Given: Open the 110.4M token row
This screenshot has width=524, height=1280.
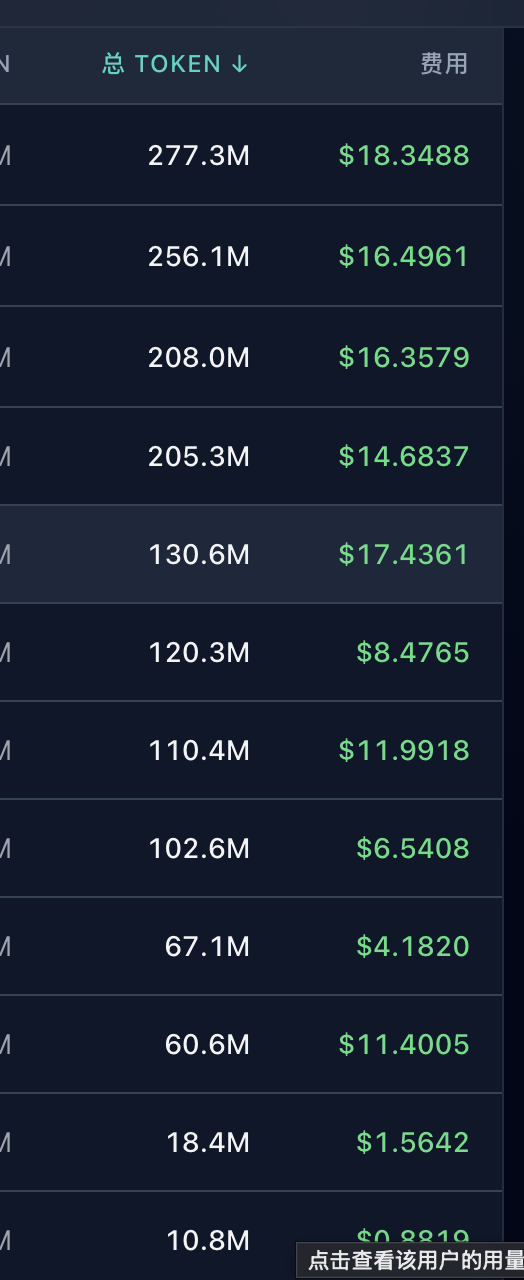Looking at the screenshot, I should [251, 750].
